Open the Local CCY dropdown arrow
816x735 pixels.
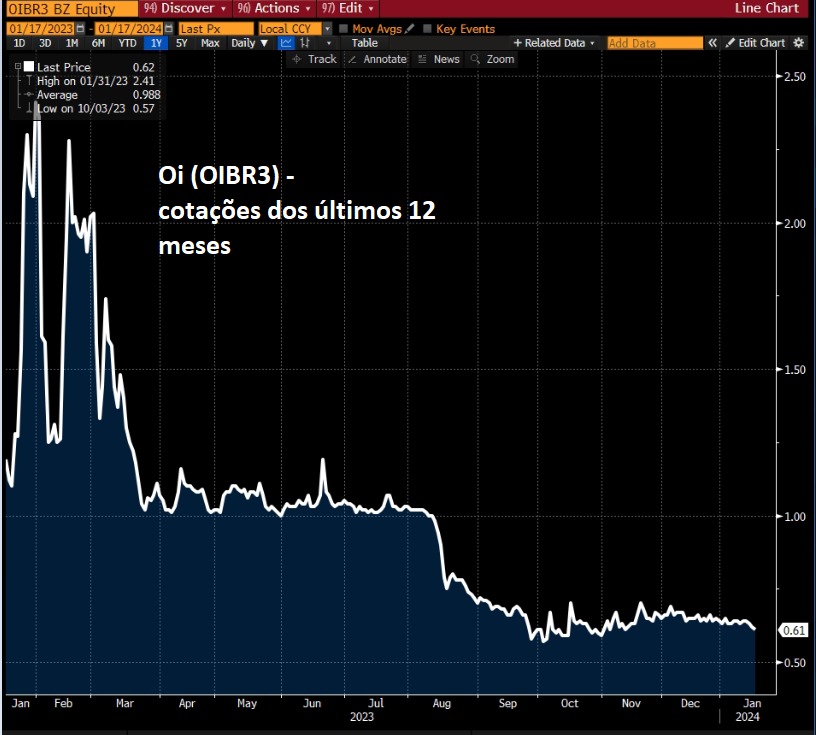(327, 29)
